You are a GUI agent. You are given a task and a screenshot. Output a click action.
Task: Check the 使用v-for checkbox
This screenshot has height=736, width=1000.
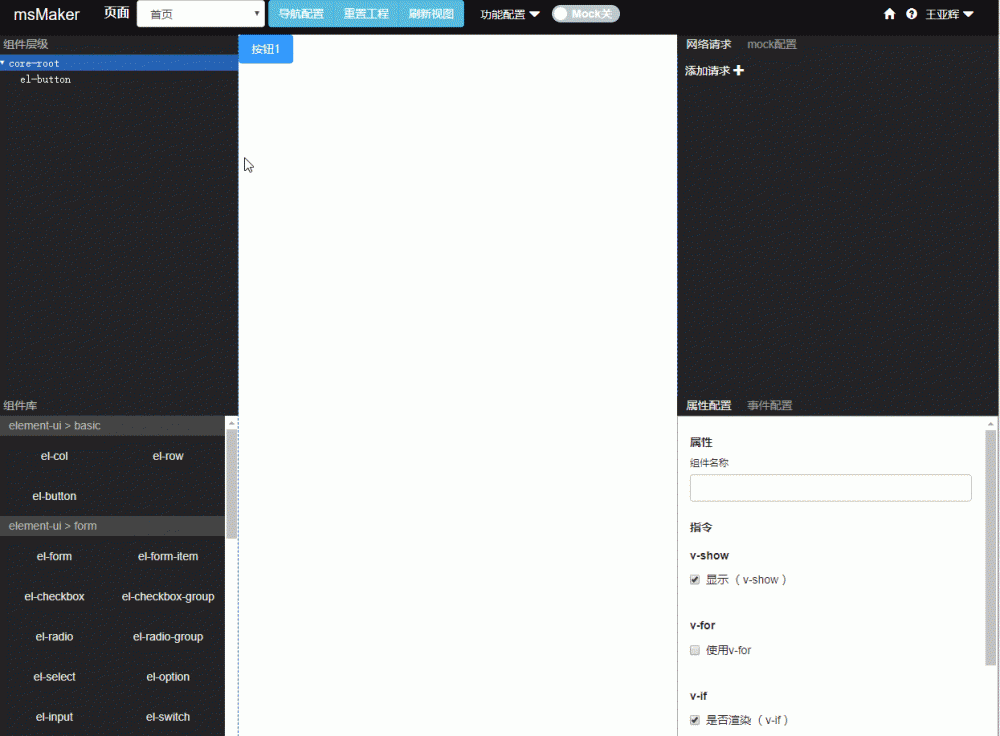pos(694,650)
